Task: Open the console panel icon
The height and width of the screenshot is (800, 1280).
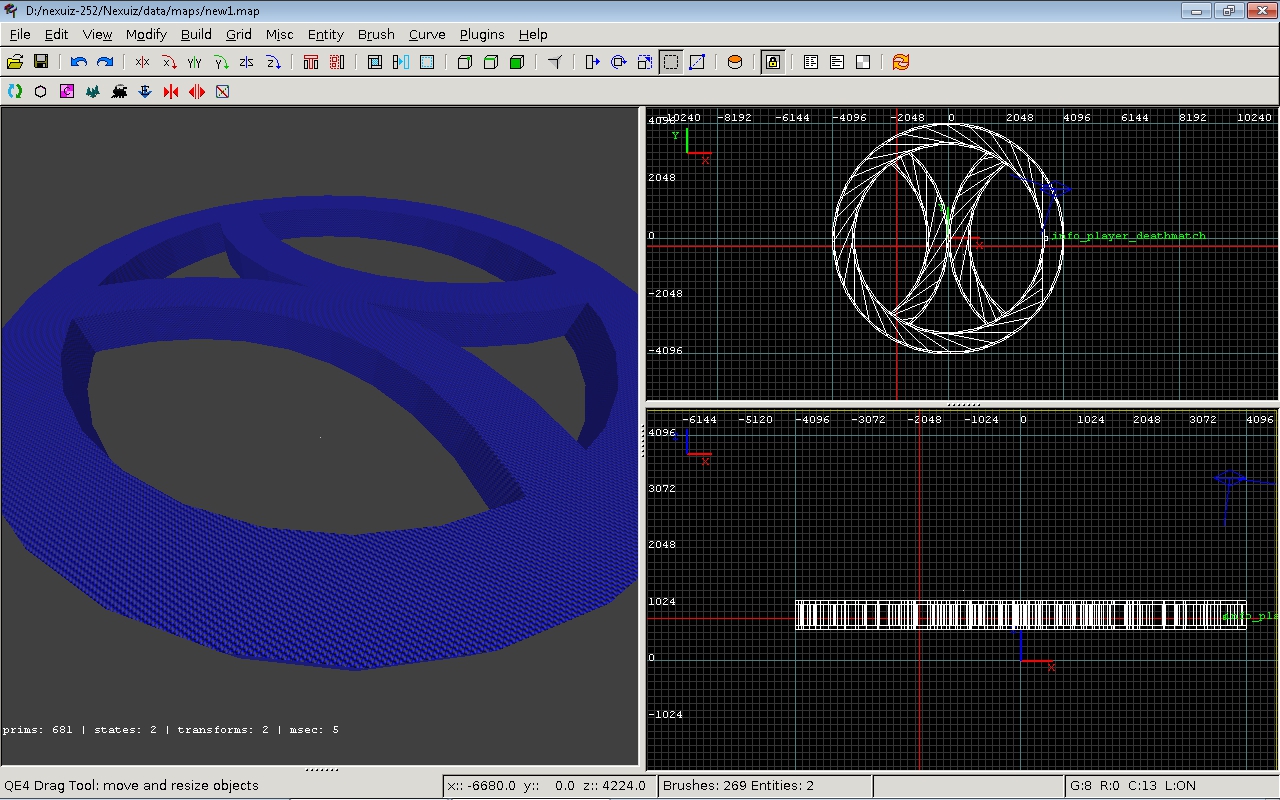Action: coord(837,62)
